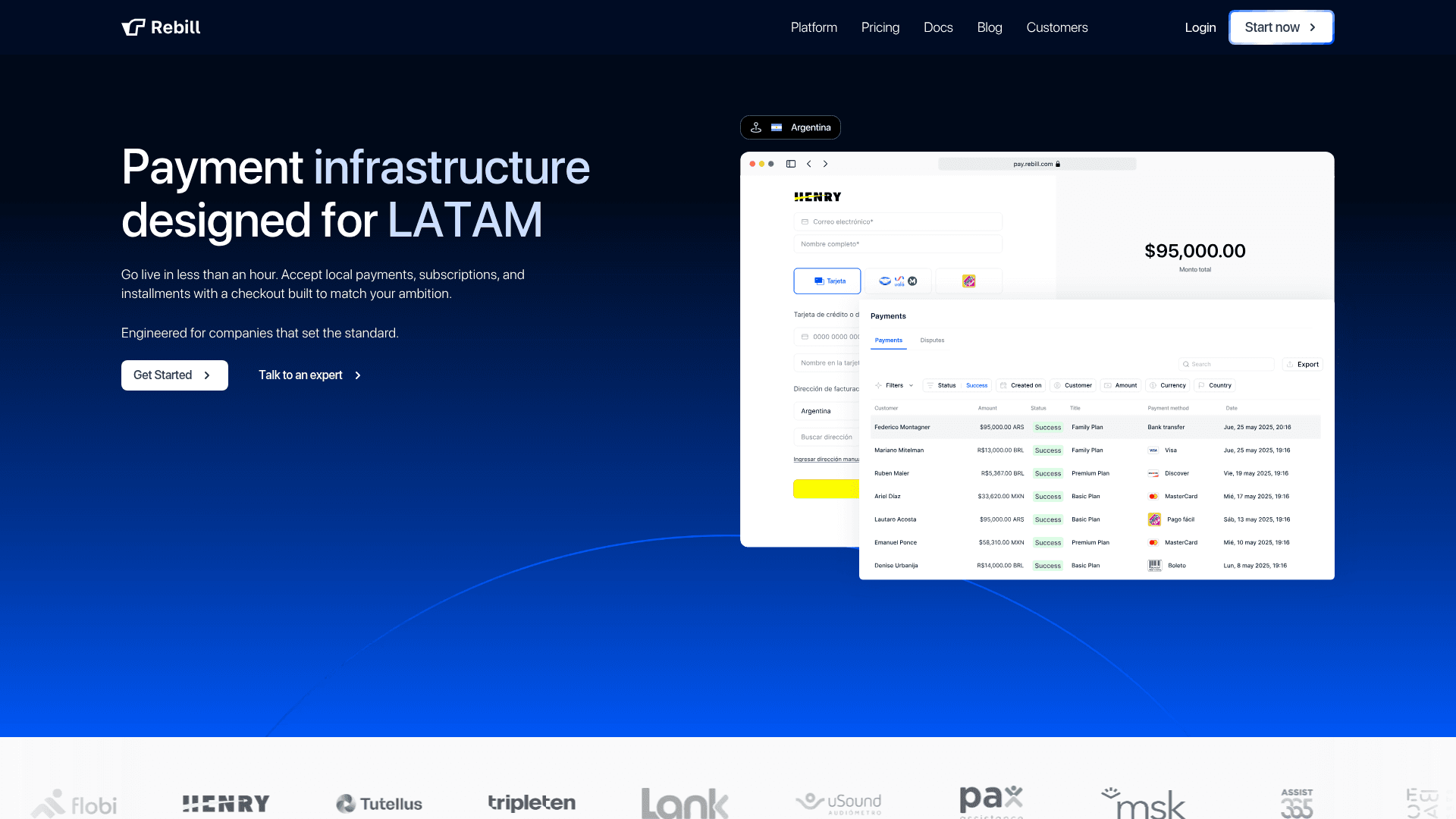Click the Lank customer logo
Viewport: 1456px width, 819px height.
click(x=685, y=803)
